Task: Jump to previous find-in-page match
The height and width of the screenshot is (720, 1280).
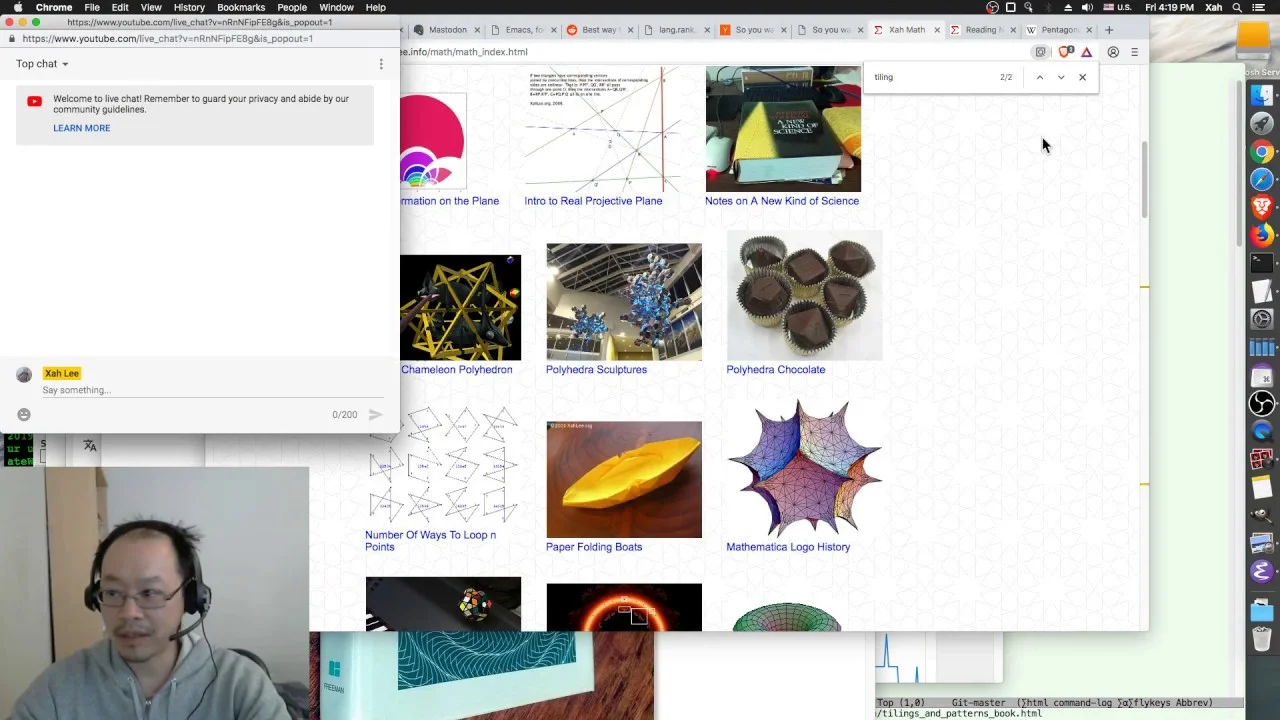Action: [x=1039, y=77]
